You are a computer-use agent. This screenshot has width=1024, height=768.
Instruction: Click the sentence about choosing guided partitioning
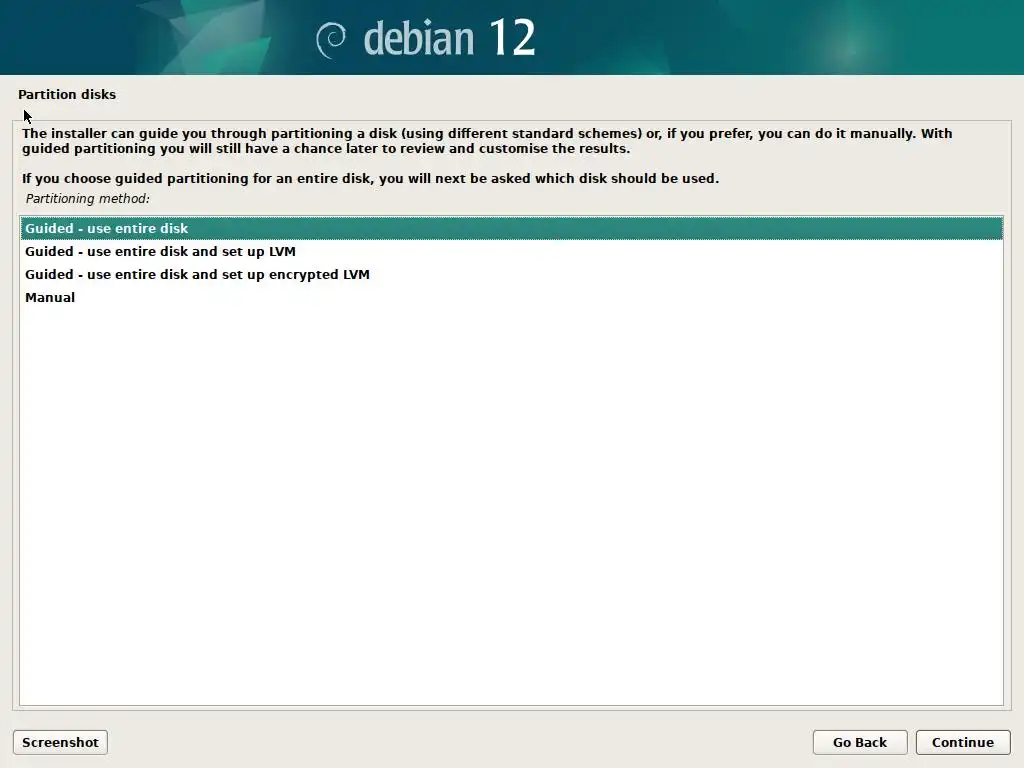tap(370, 178)
